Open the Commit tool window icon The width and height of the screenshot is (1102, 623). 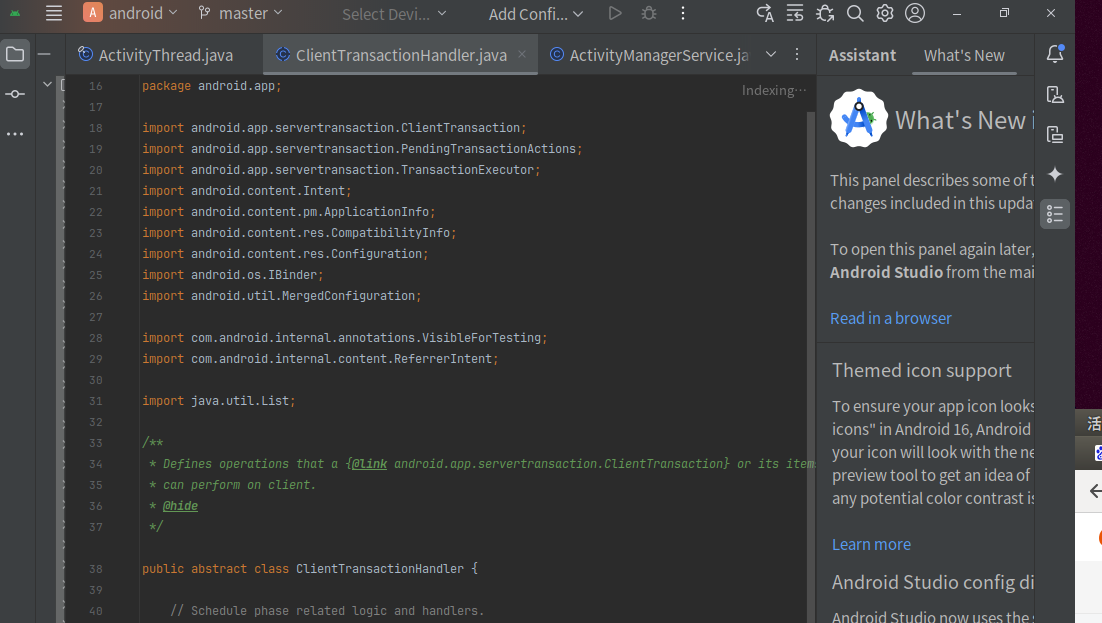15,93
